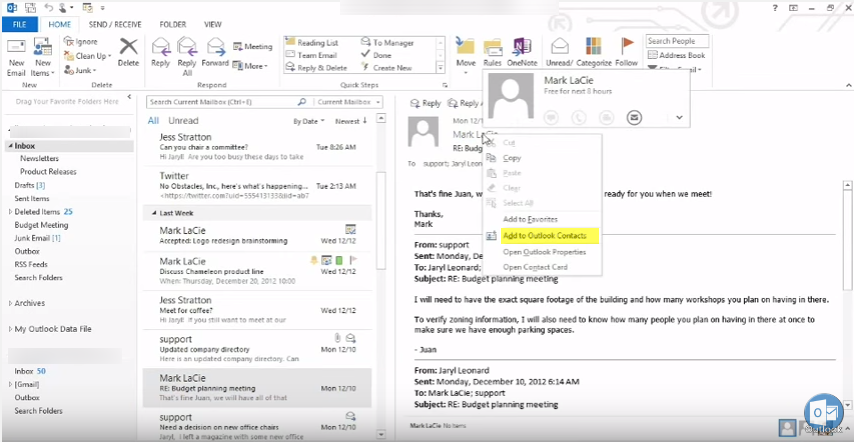The height and width of the screenshot is (442, 854).
Task: Click the Follow Up flag icon
Action: click(x=627, y=46)
